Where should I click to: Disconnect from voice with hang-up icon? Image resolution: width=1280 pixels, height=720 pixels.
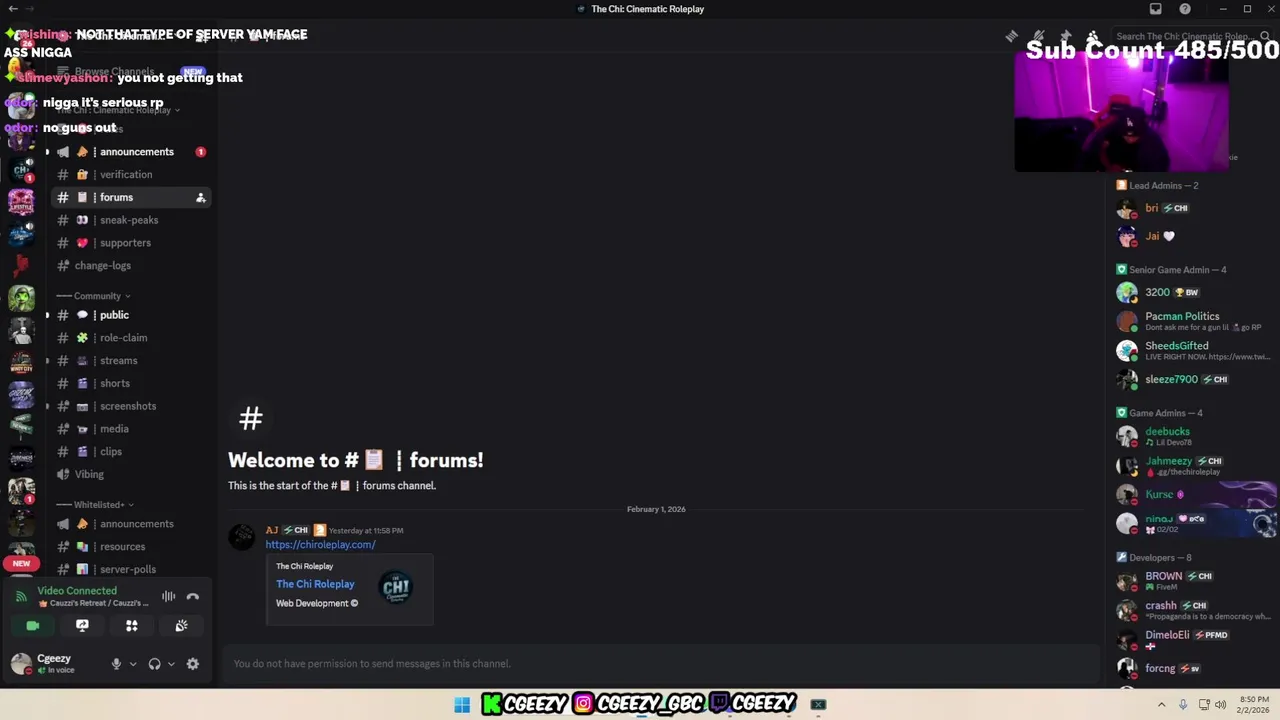(193, 597)
